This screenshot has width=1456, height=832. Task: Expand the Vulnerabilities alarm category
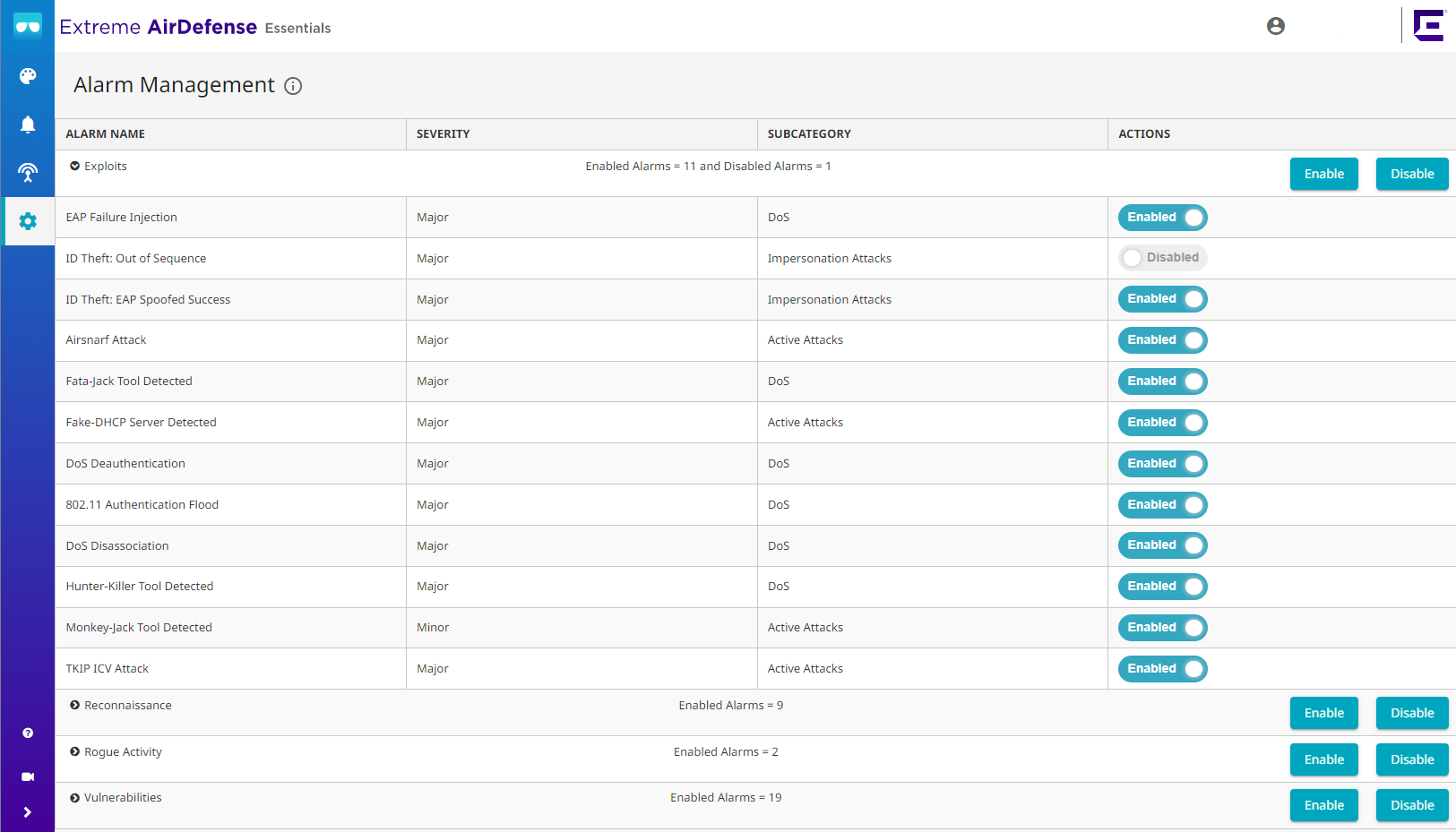click(x=75, y=798)
